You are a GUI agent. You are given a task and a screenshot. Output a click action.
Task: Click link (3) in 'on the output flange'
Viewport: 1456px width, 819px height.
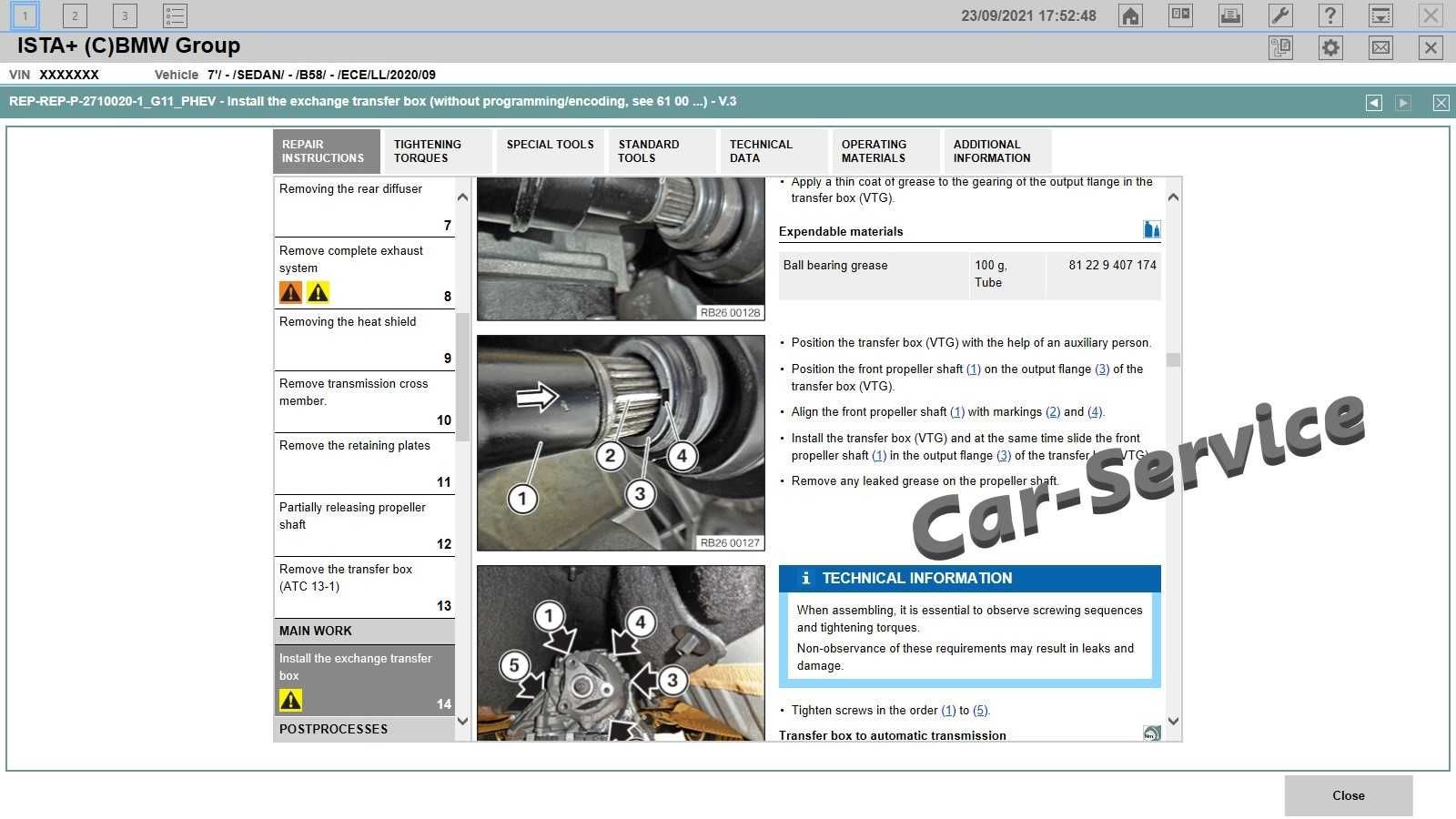click(x=1102, y=369)
